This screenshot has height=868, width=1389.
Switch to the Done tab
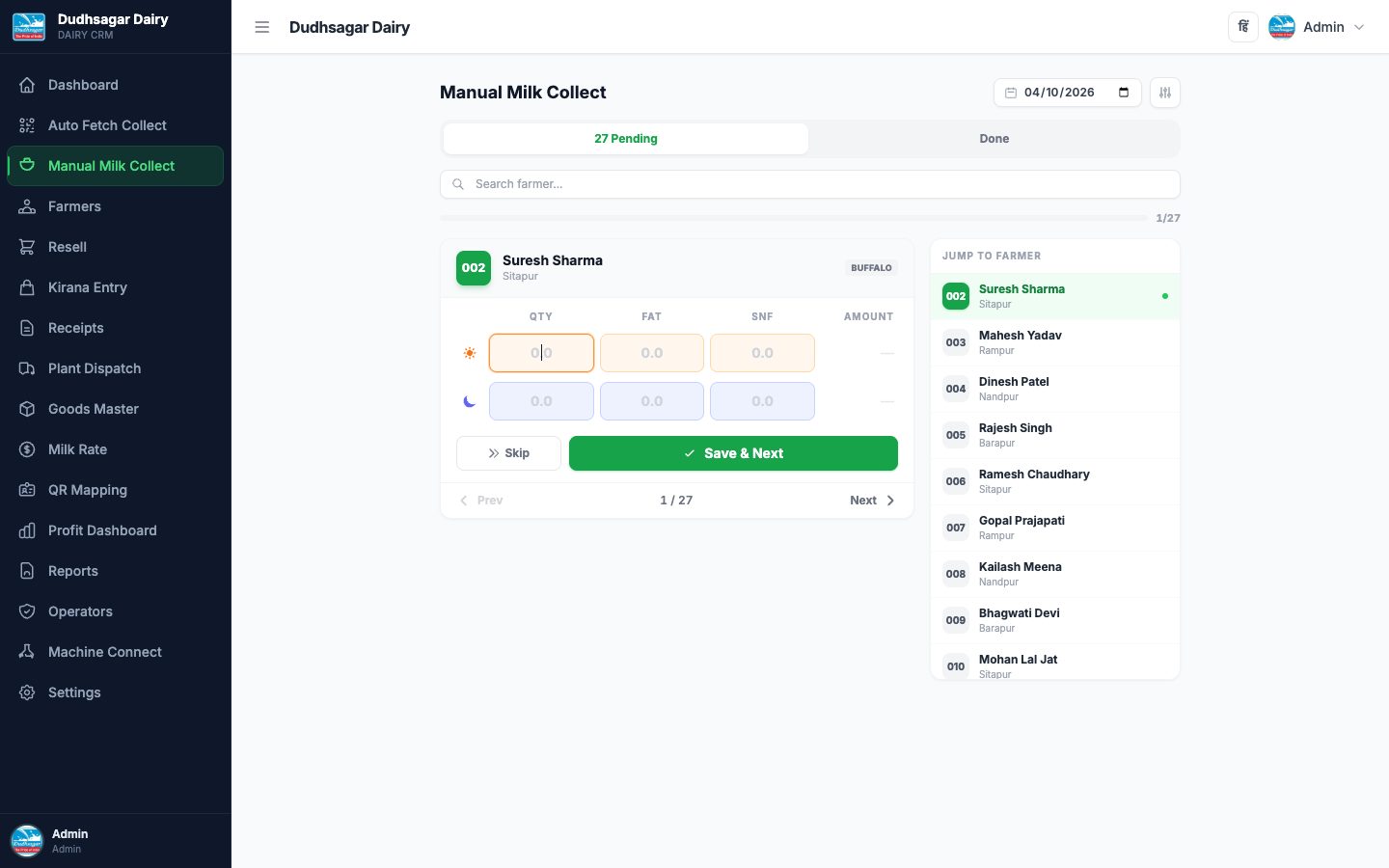[994, 139]
